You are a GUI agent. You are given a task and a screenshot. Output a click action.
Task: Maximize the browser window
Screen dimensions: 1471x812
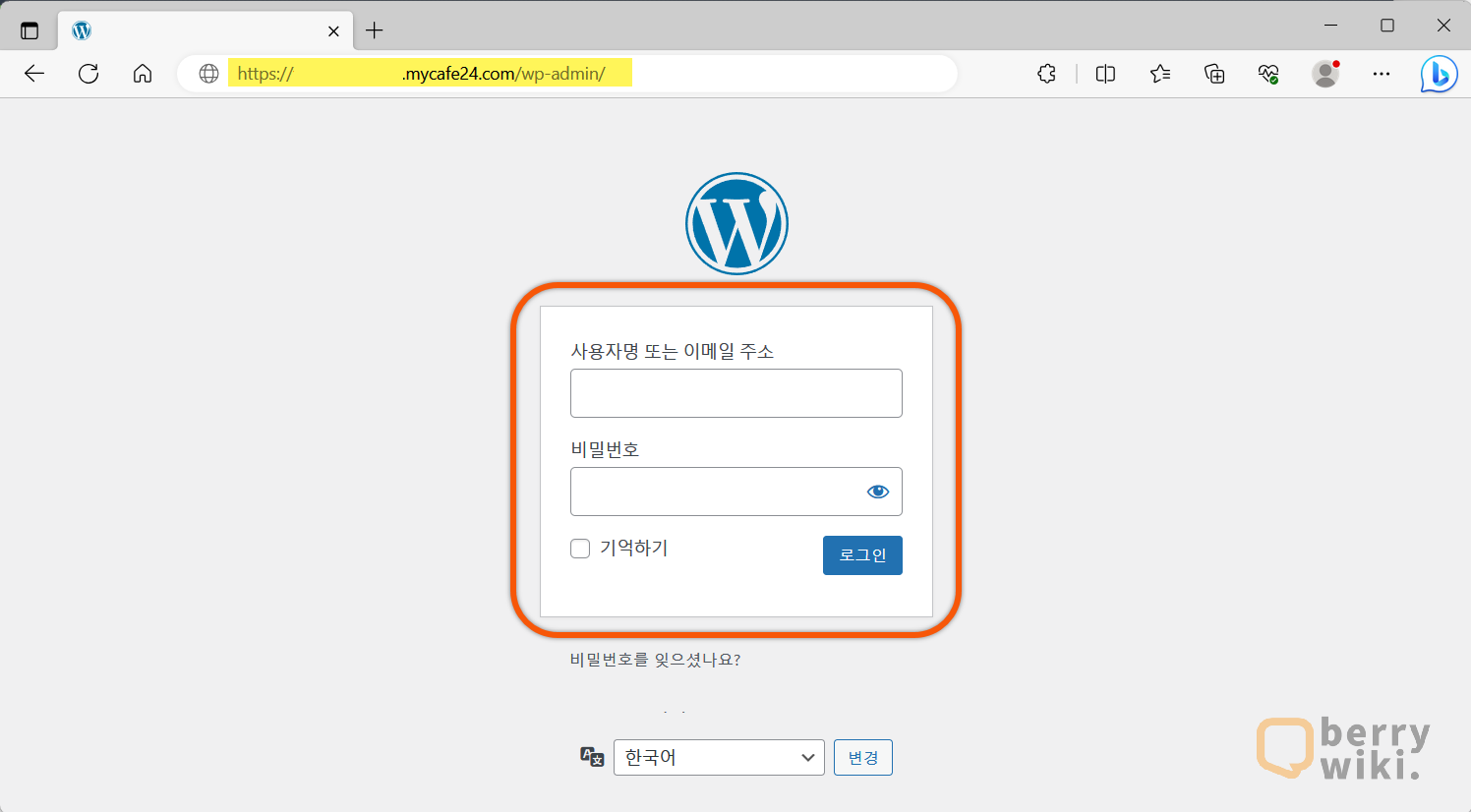(1387, 26)
